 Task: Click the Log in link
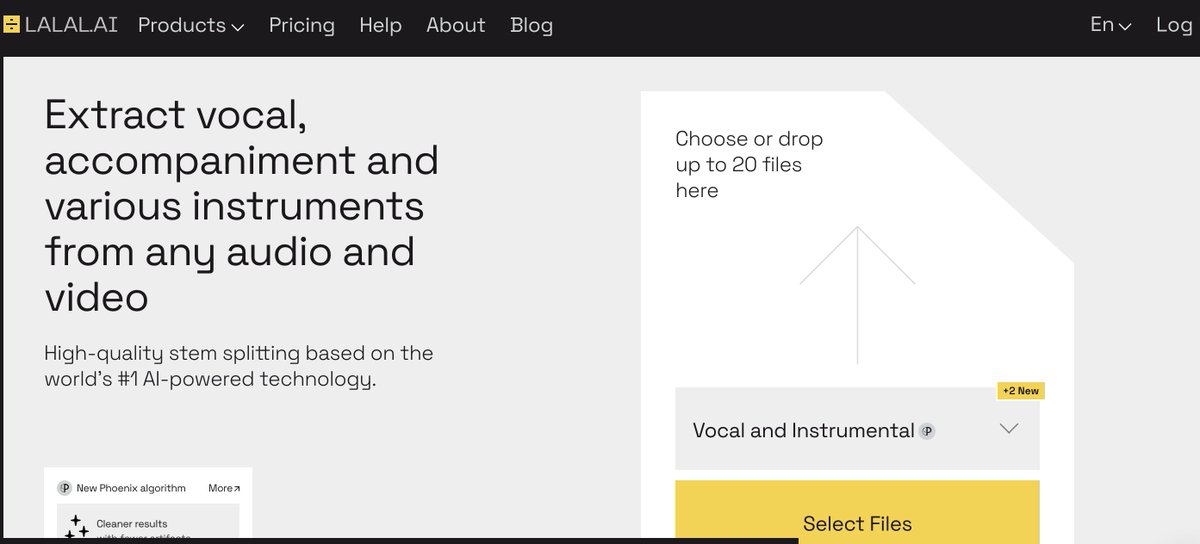(x=1174, y=25)
